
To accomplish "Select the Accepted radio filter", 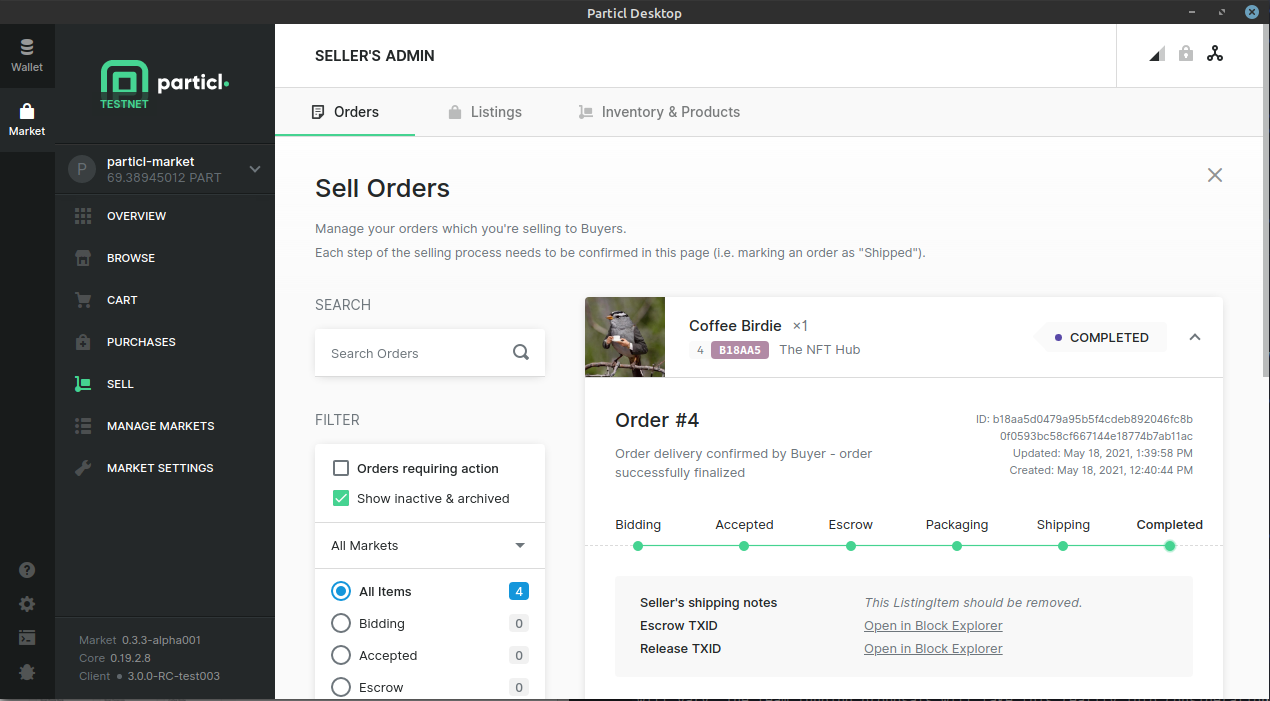I will tap(341, 655).
